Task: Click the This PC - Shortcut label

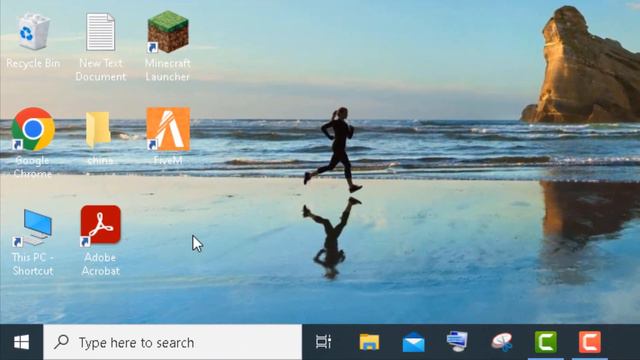Action: click(33, 264)
